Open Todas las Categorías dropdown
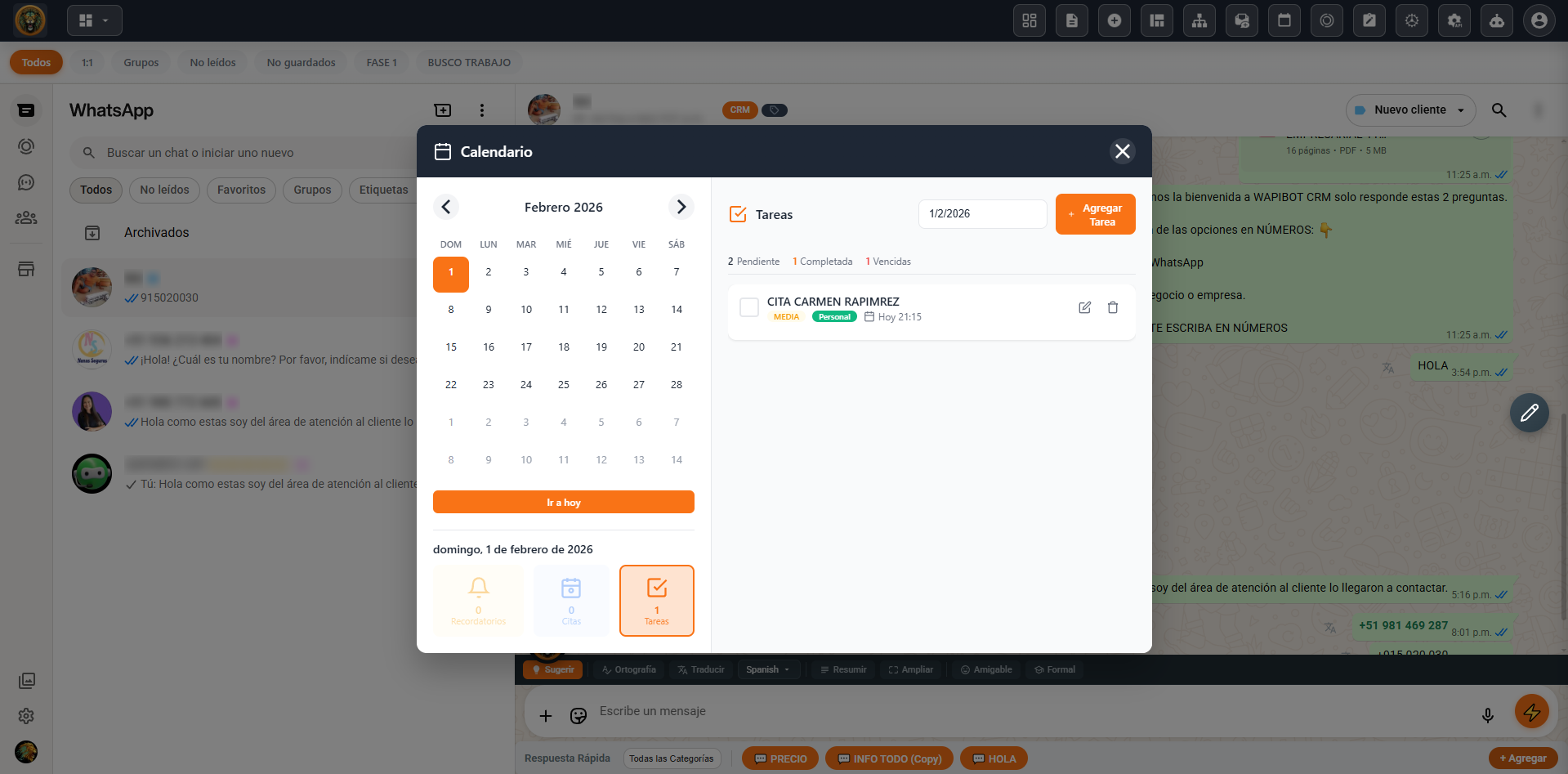The image size is (1568, 774). pyautogui.click(x=671, y=758)
